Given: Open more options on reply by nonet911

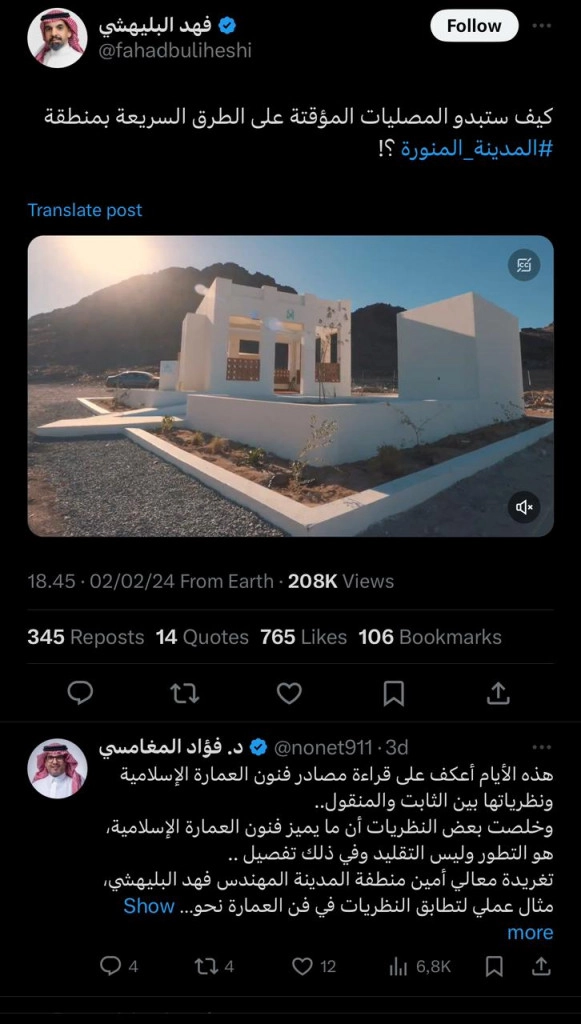Looking at the screenshot, I should [542, 747].
